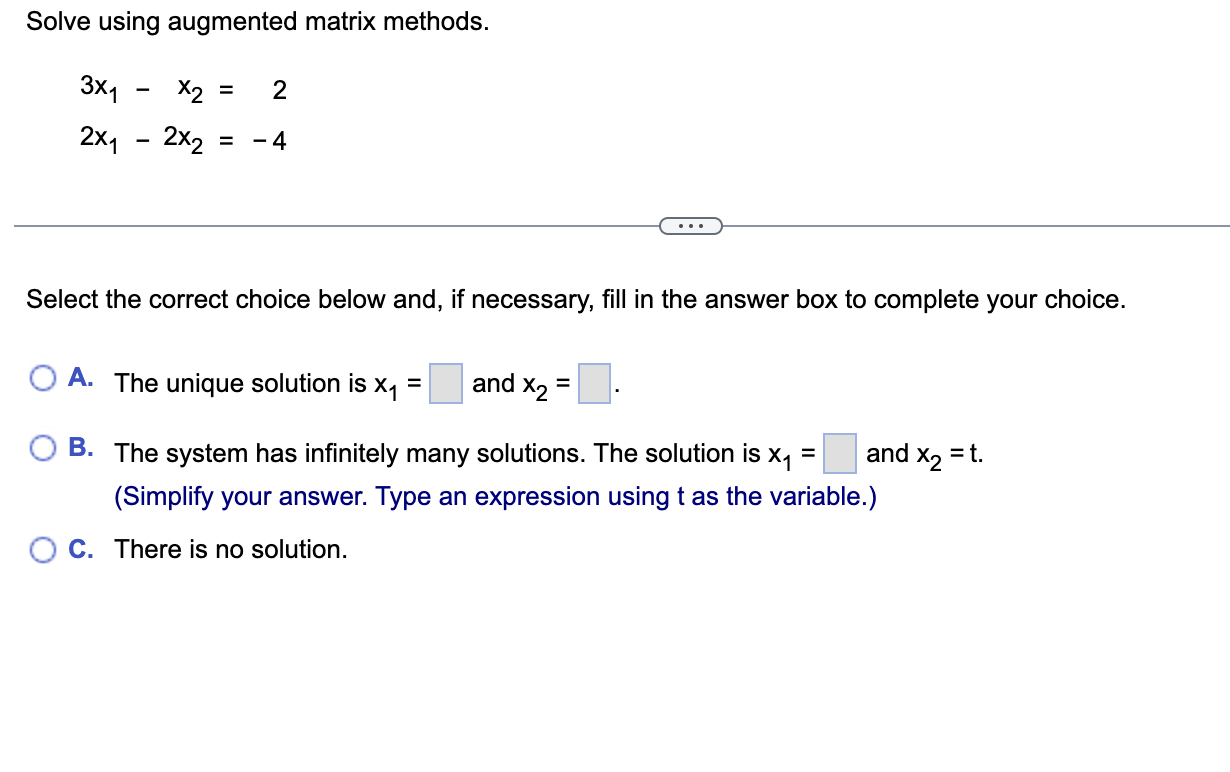This screenshot has width=1230, height=772.
Task: Click the x1 answer box in choice B
Action: 840,453
